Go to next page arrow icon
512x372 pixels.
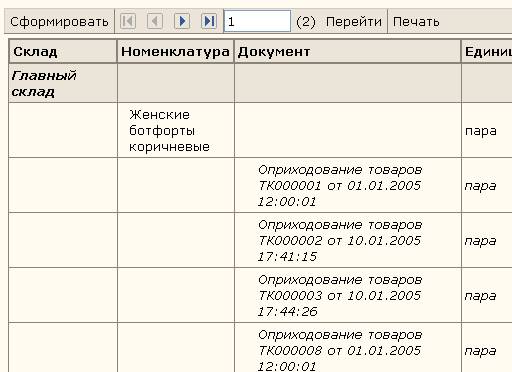tap(182, 21)
